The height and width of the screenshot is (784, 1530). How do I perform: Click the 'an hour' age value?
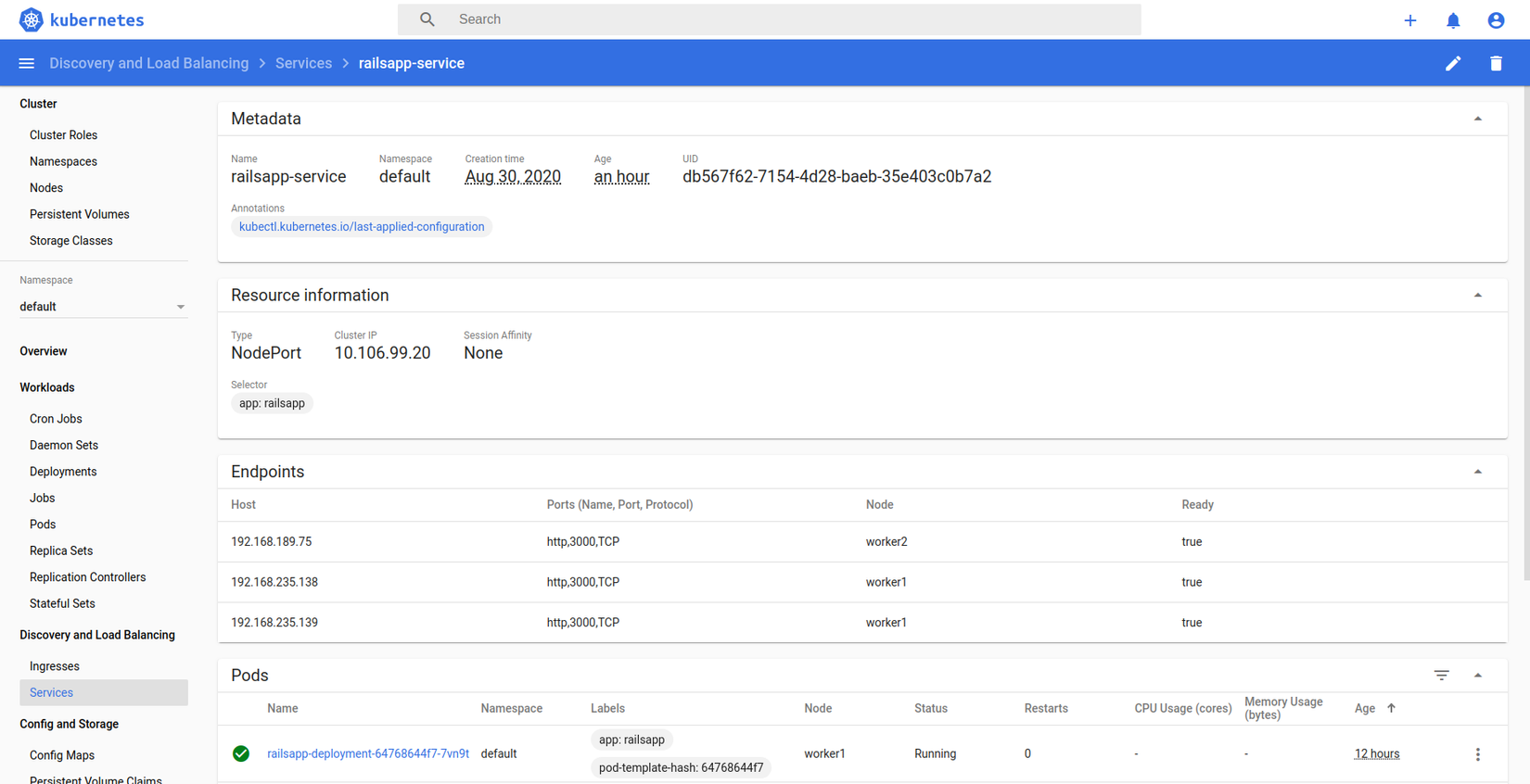point(621,177)
